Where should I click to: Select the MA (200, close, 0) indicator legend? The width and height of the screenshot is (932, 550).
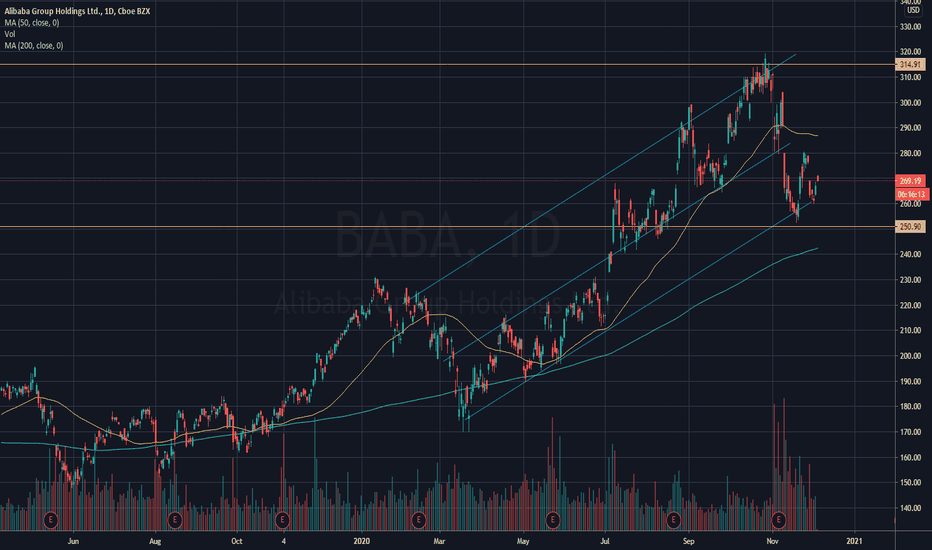point(34,46)
